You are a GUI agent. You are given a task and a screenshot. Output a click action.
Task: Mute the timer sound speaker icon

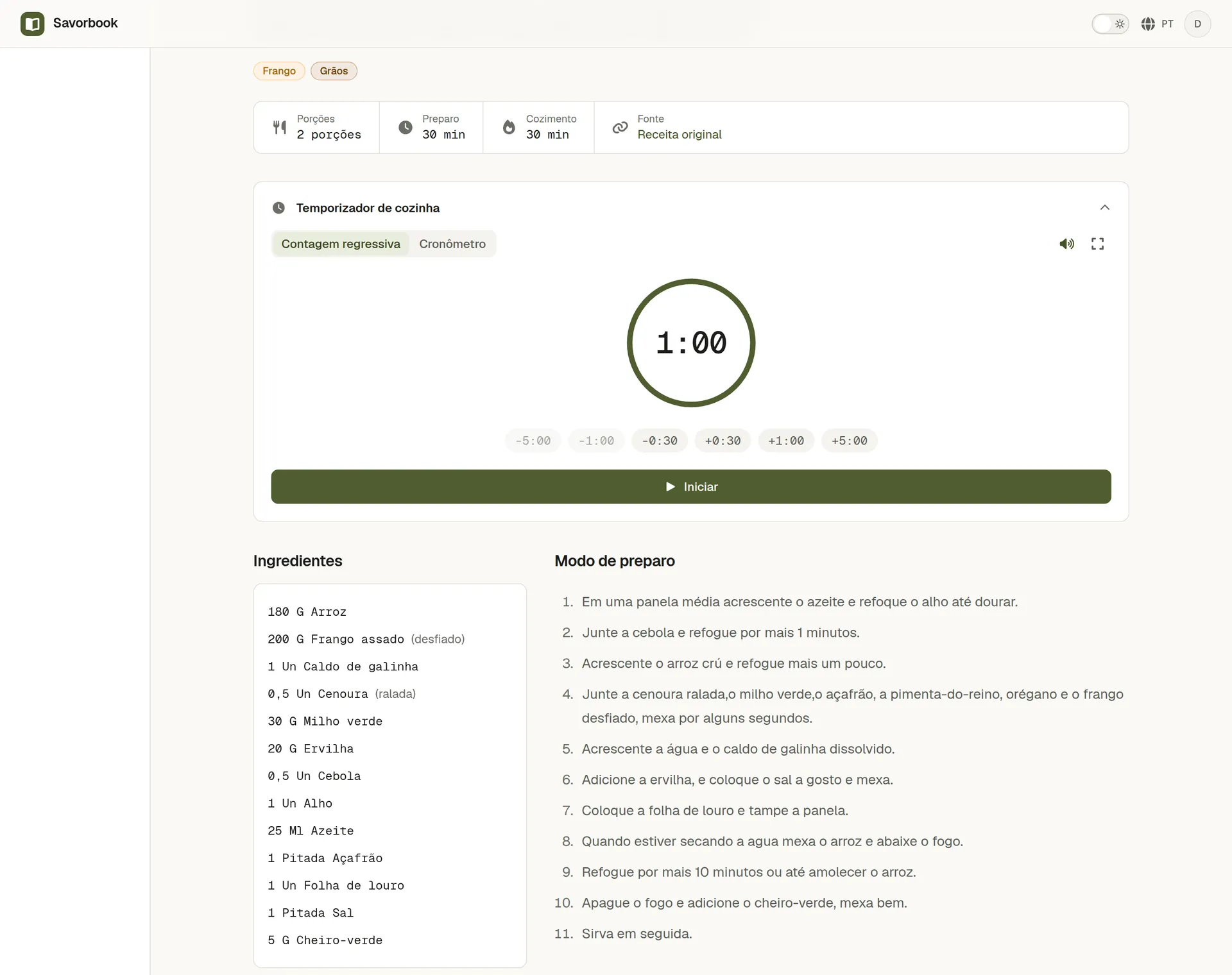pos(1066,244)
